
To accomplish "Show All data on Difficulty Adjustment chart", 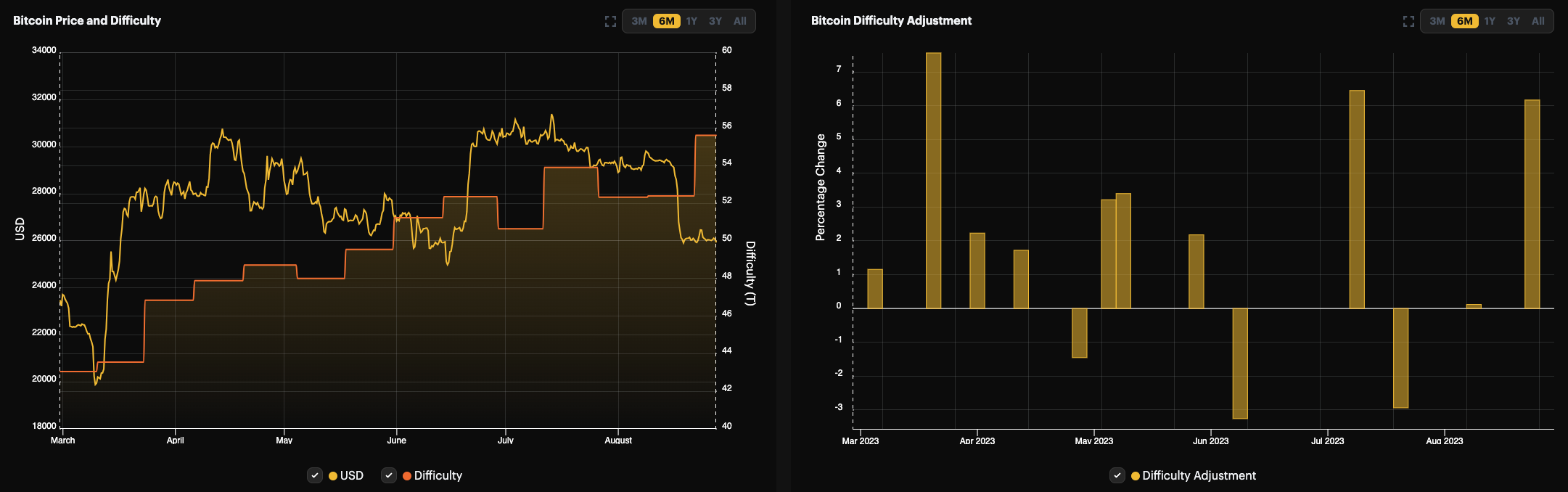I will pos(1538,22).
